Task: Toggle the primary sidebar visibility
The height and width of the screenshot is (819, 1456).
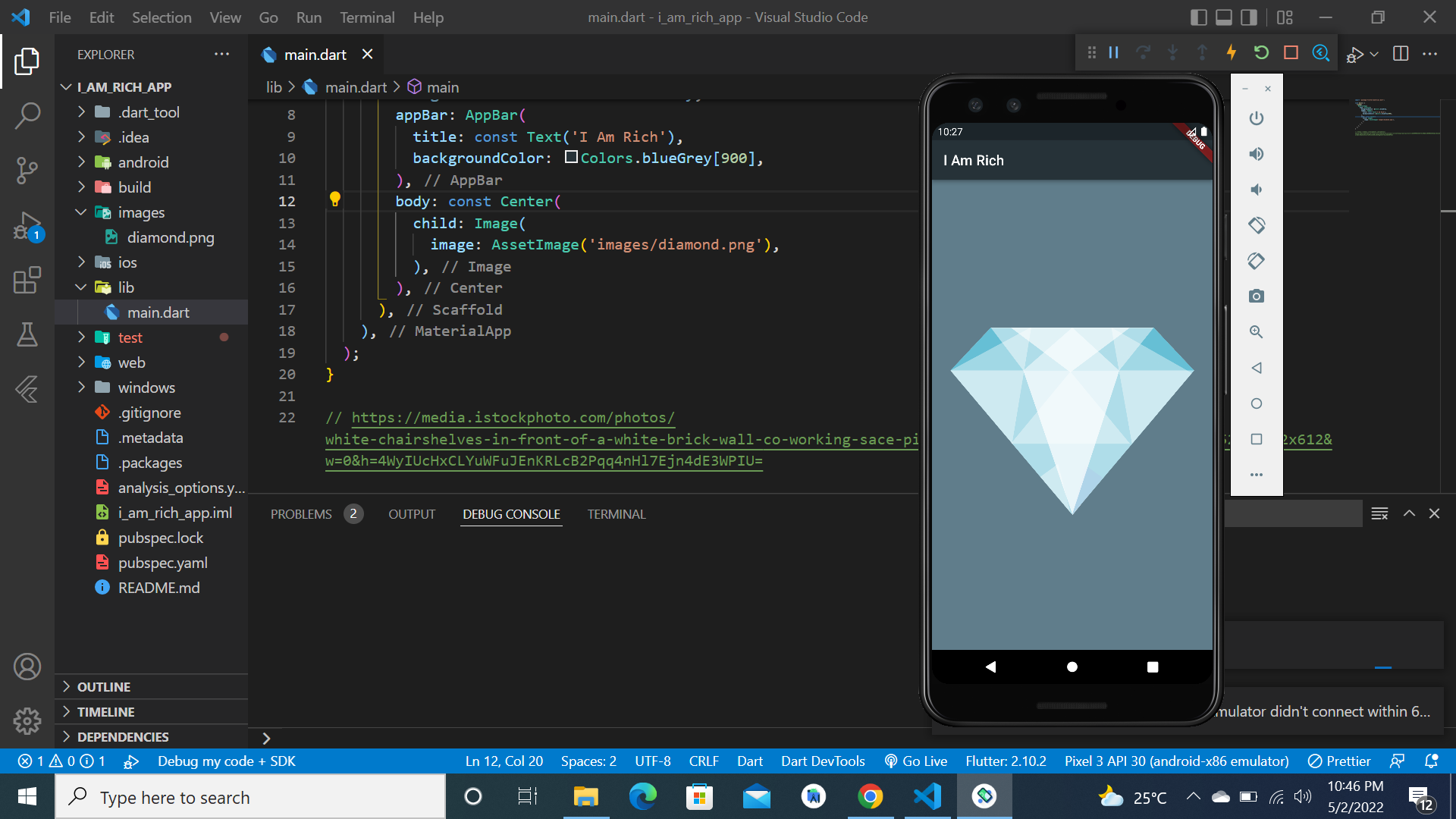Action: (1198, 17)
